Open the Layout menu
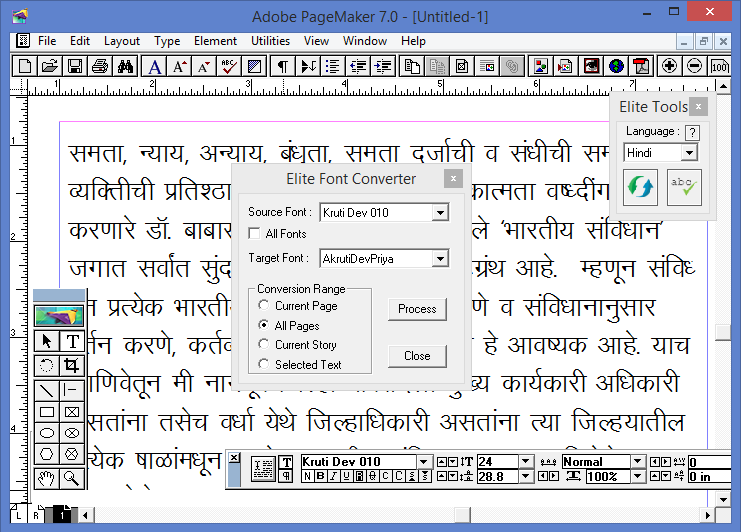 122,41
